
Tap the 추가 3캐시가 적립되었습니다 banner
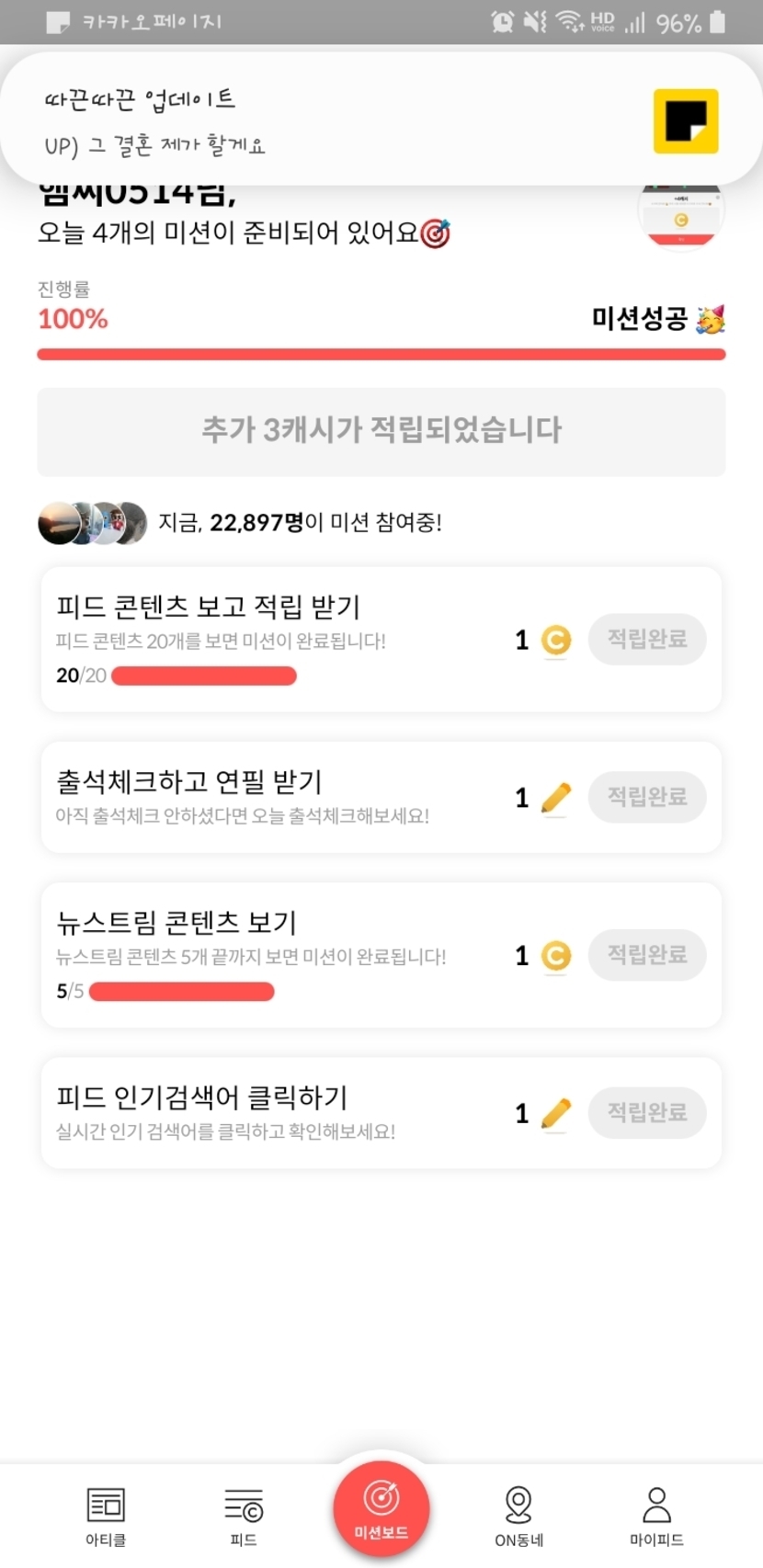click(x=381, y=431)
